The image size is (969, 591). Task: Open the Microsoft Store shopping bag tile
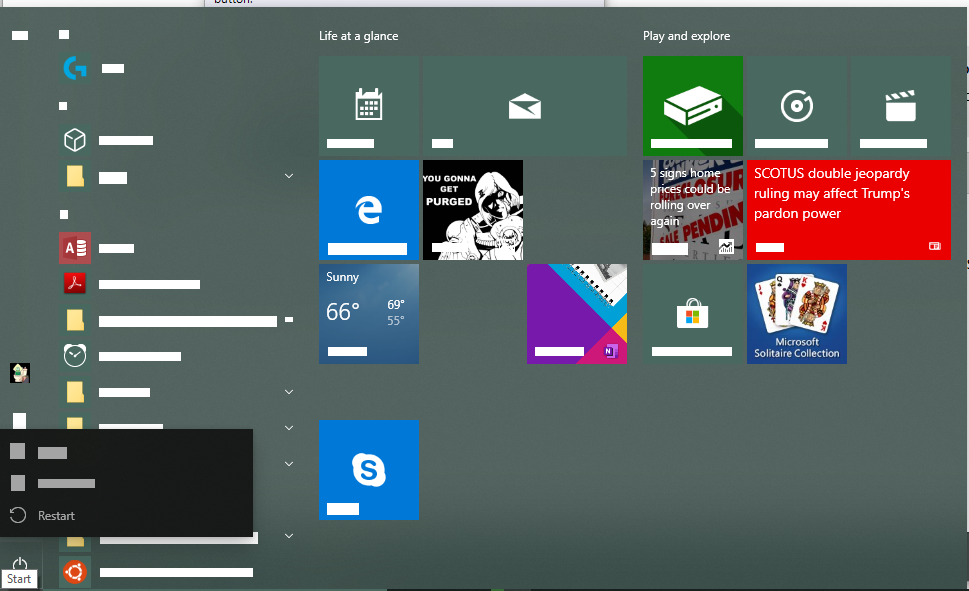pos(693,314)
